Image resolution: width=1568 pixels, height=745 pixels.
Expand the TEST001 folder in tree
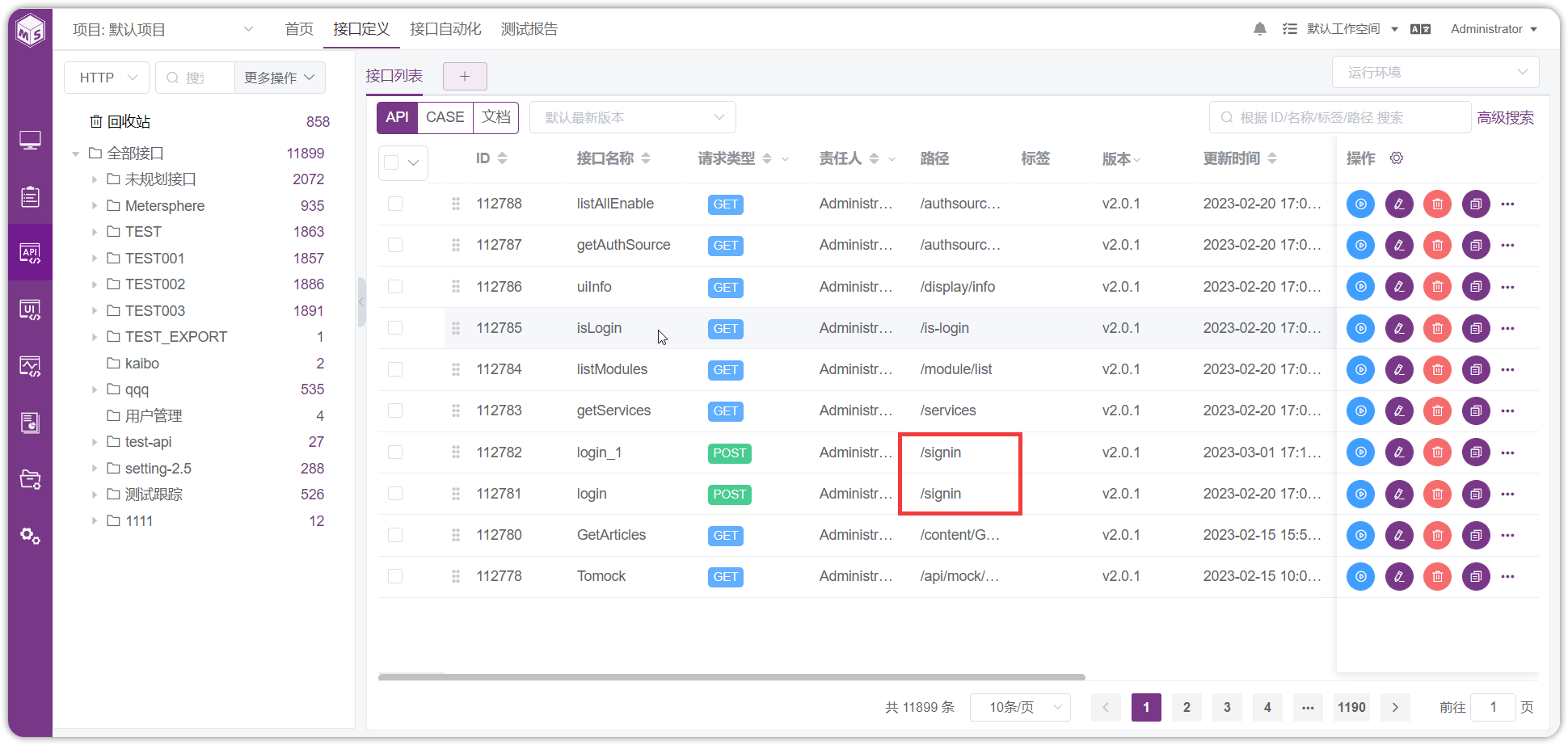click(x=95, y=259)
